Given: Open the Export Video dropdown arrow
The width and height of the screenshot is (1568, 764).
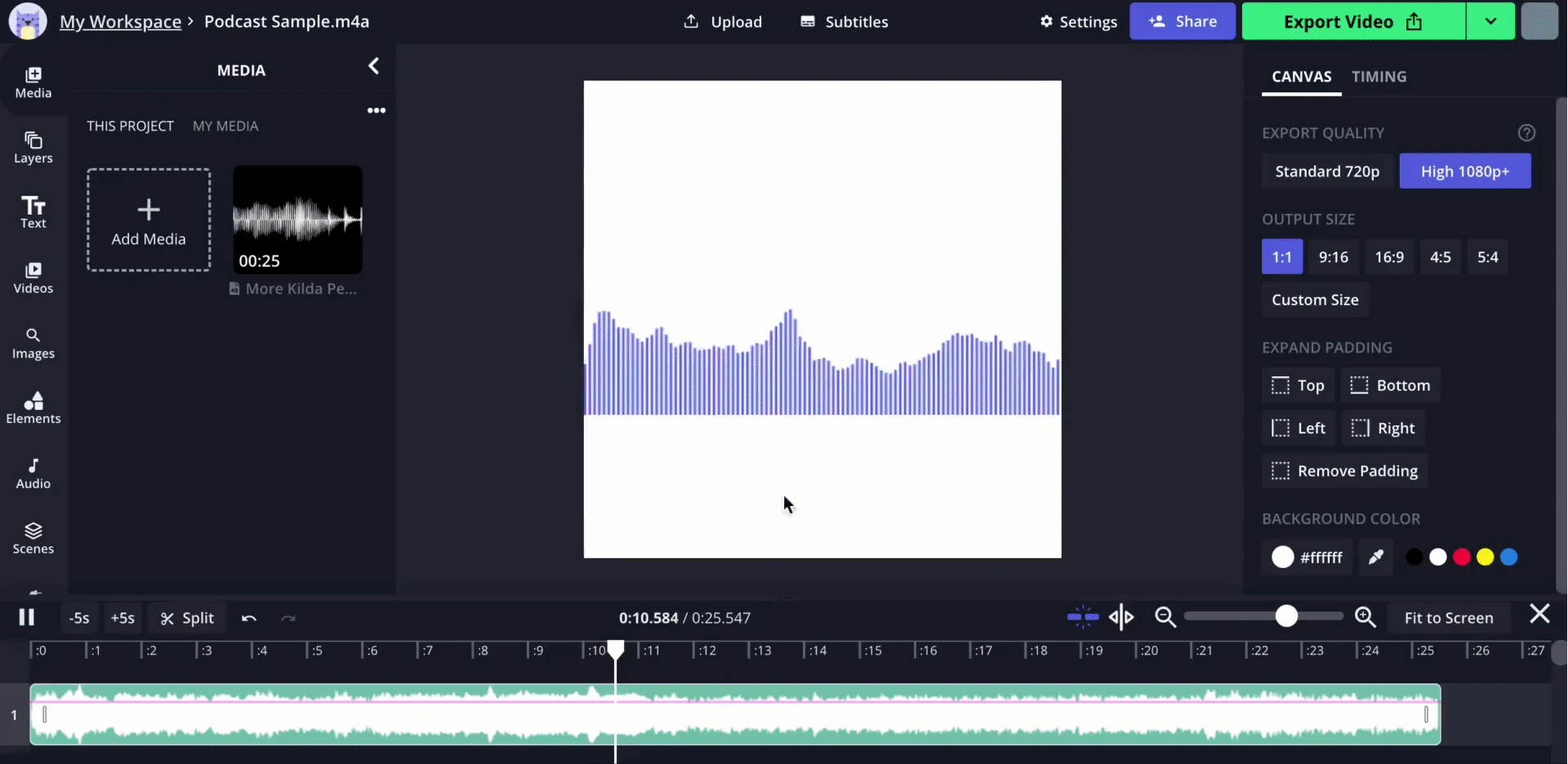Looking at the screenshot, I should point(1490,22).
